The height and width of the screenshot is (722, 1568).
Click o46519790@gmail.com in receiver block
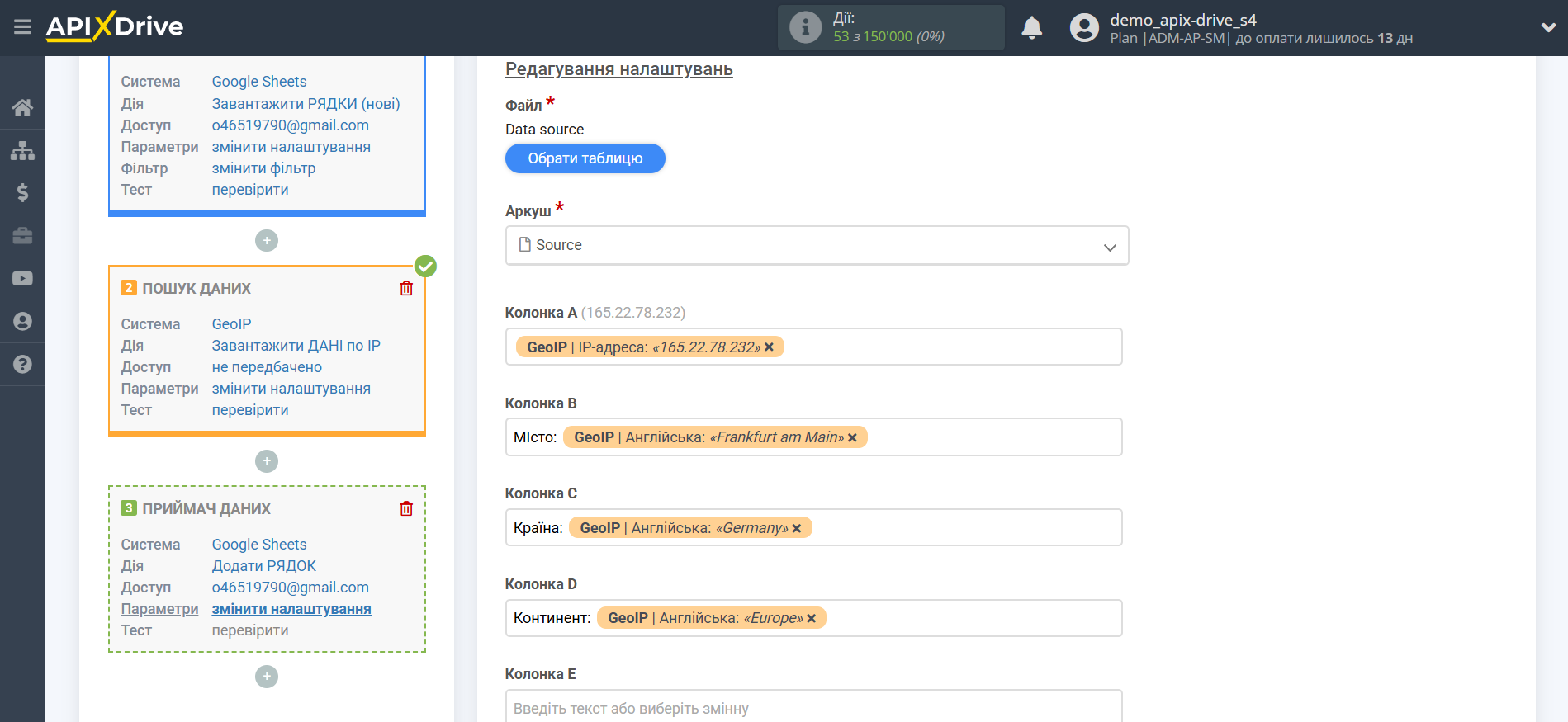tap(290, 588)
